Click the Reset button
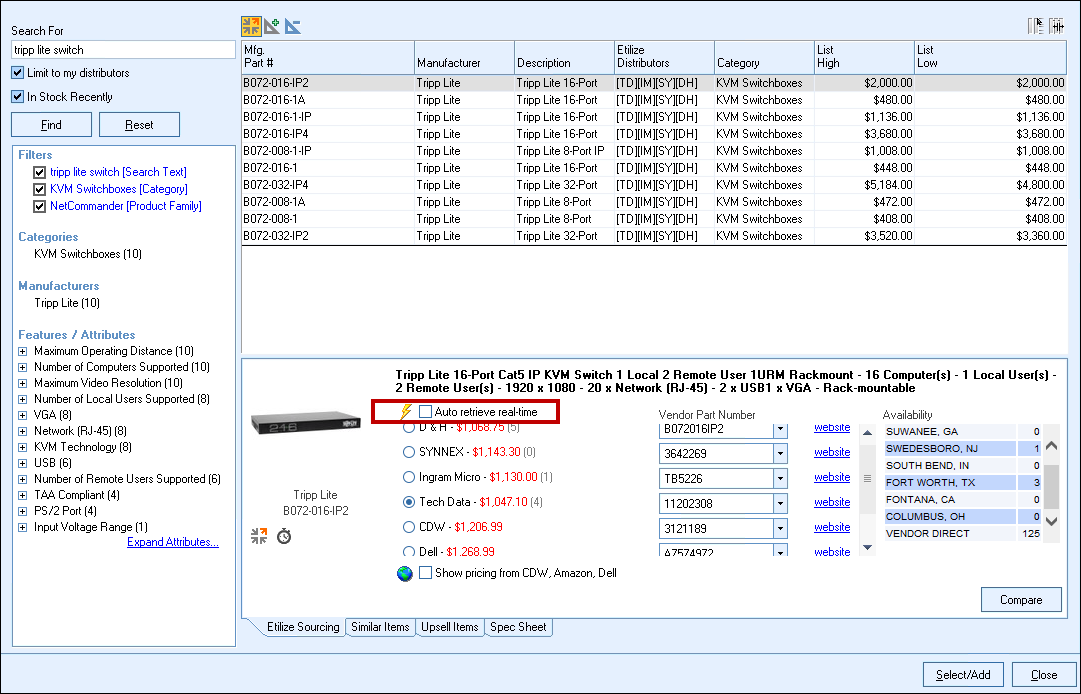 click(139, 125)
